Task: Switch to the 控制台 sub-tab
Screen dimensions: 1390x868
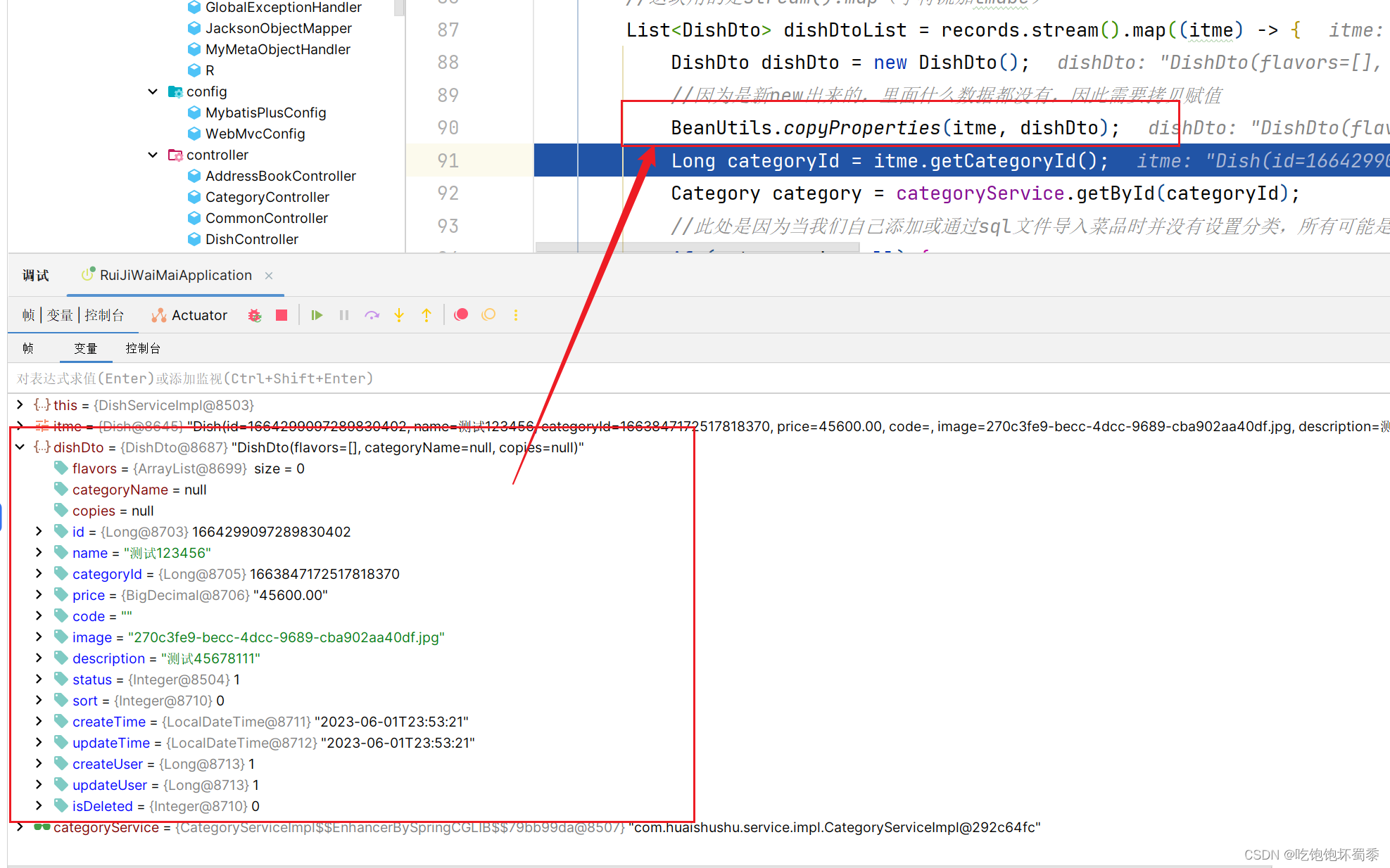Action: (143, 348)
